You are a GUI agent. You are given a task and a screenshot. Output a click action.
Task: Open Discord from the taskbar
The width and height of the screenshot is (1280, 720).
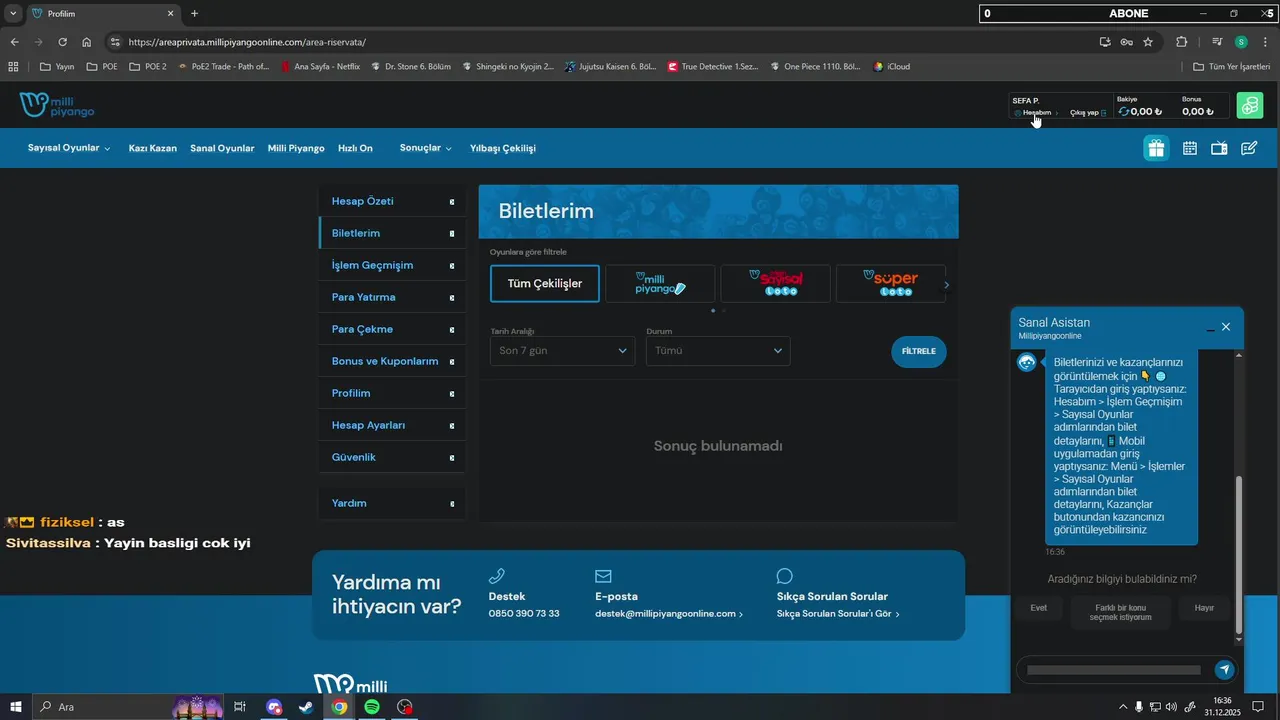(274, 707)
